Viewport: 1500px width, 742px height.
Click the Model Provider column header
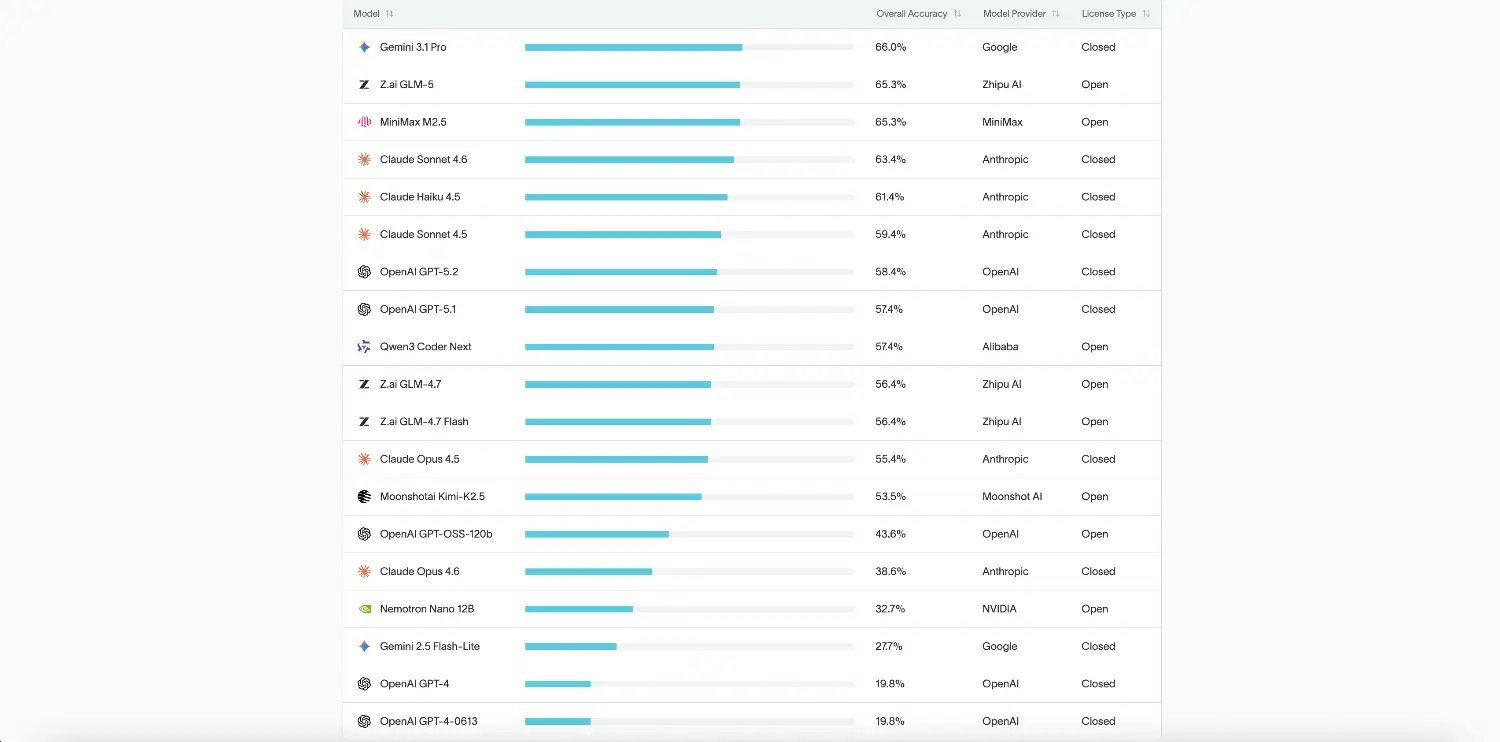1014,14
